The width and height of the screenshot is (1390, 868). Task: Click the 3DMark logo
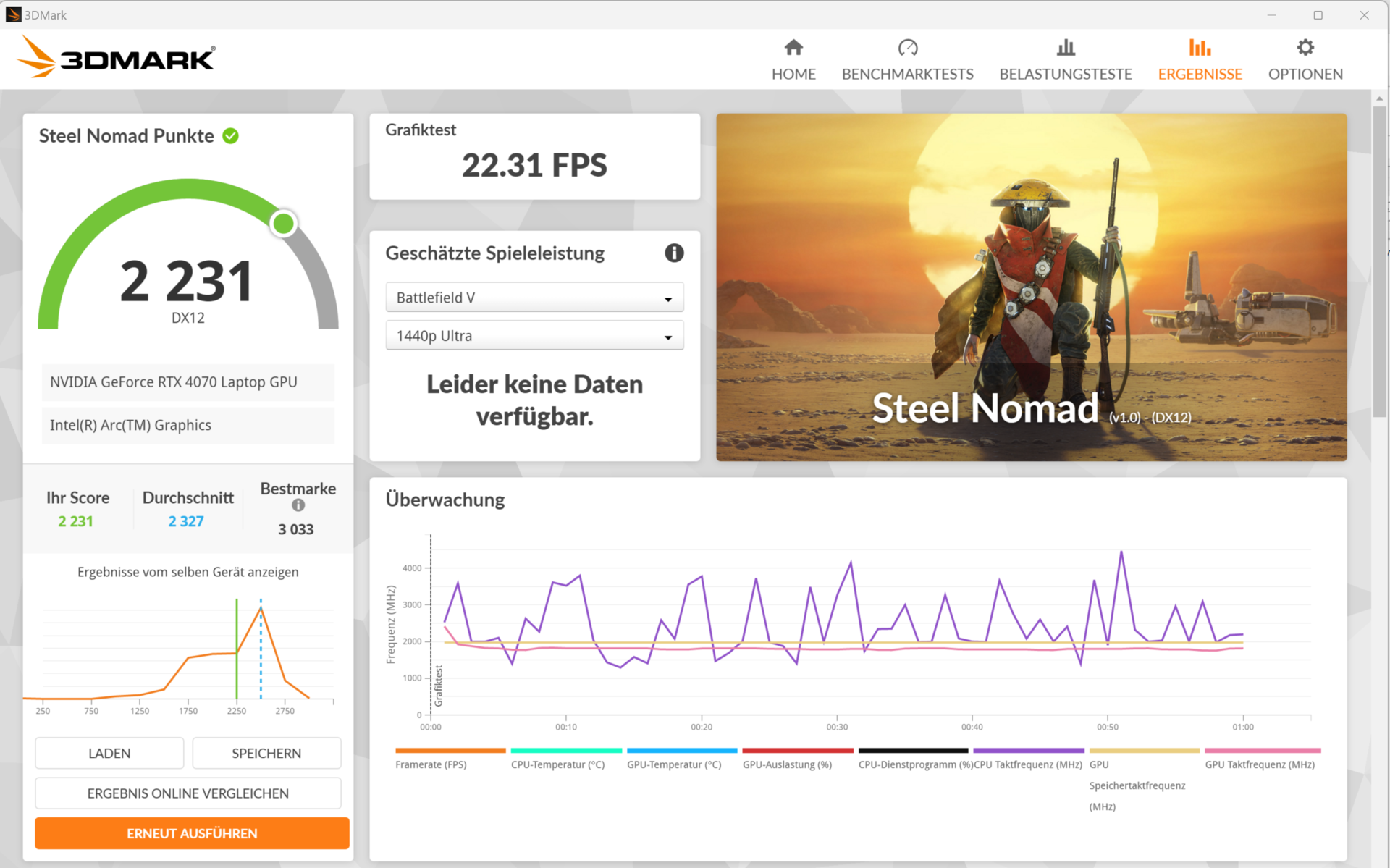point(116,57)
